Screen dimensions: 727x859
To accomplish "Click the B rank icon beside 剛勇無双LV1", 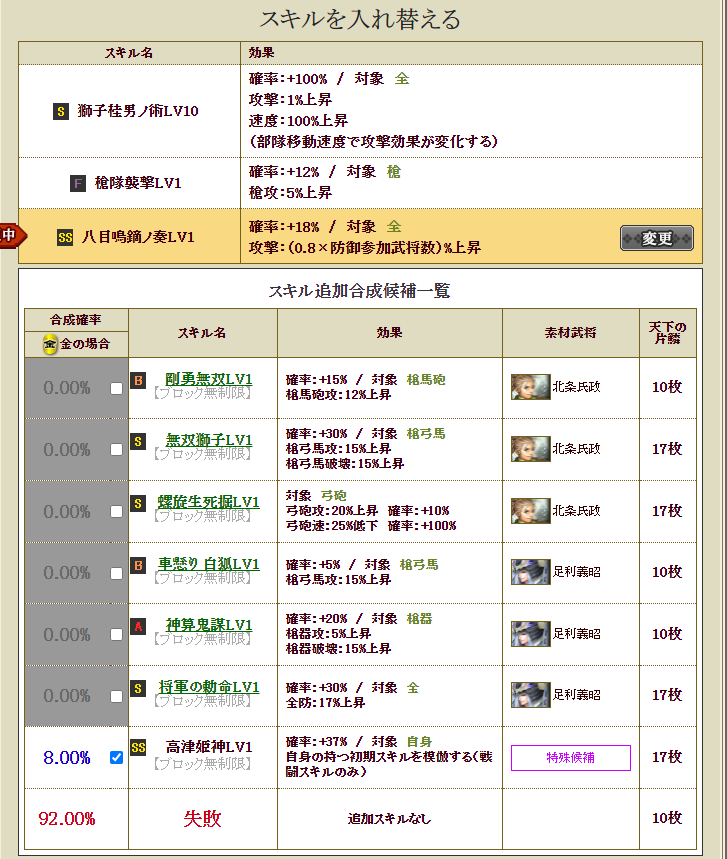I will tap(138, 380).
